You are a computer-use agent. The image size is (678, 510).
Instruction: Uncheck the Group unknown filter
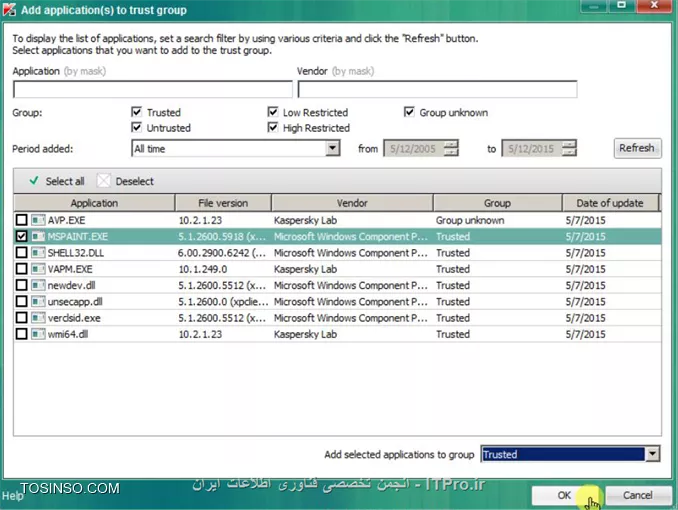click(409, 112)
